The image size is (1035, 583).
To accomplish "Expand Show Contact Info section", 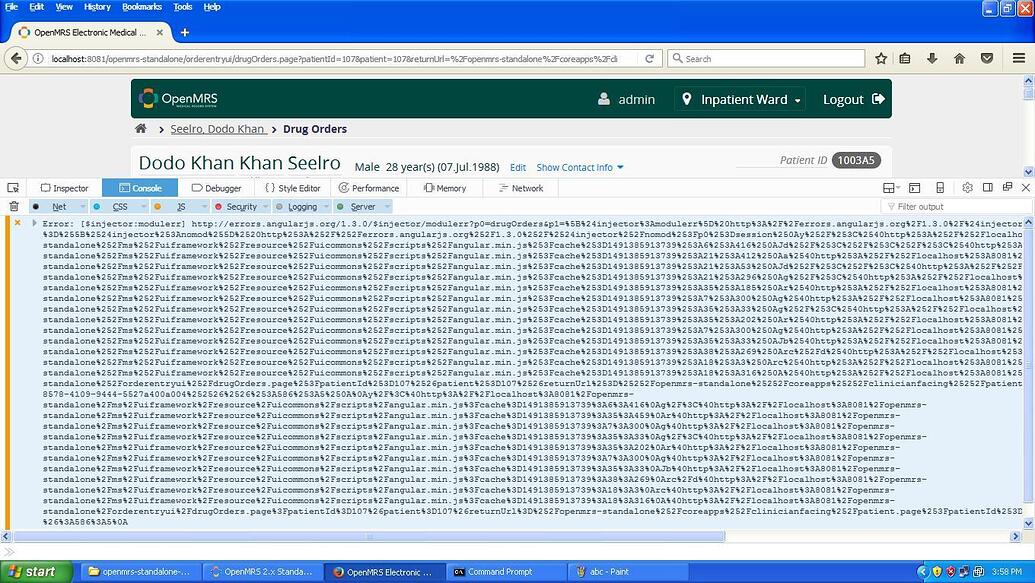I will [x=580, y=167].
